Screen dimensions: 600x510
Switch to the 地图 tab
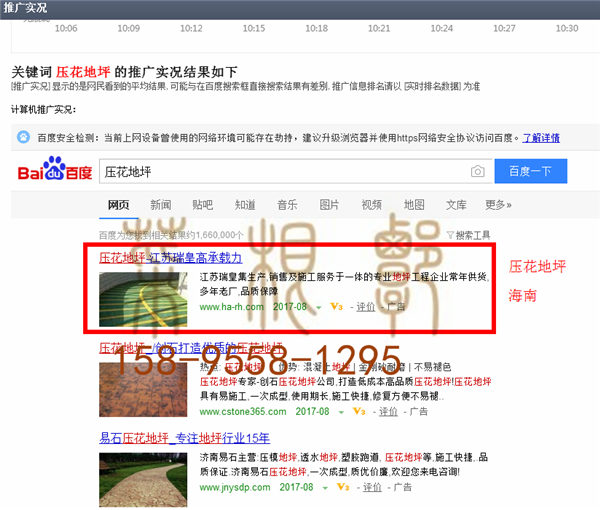(414, 205)
